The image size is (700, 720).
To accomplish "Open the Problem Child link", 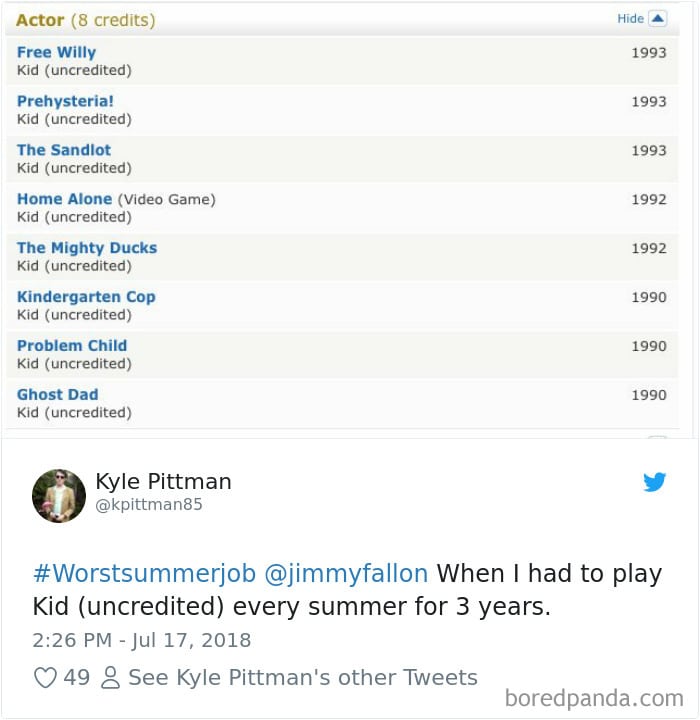I will (x=72, y=346).
